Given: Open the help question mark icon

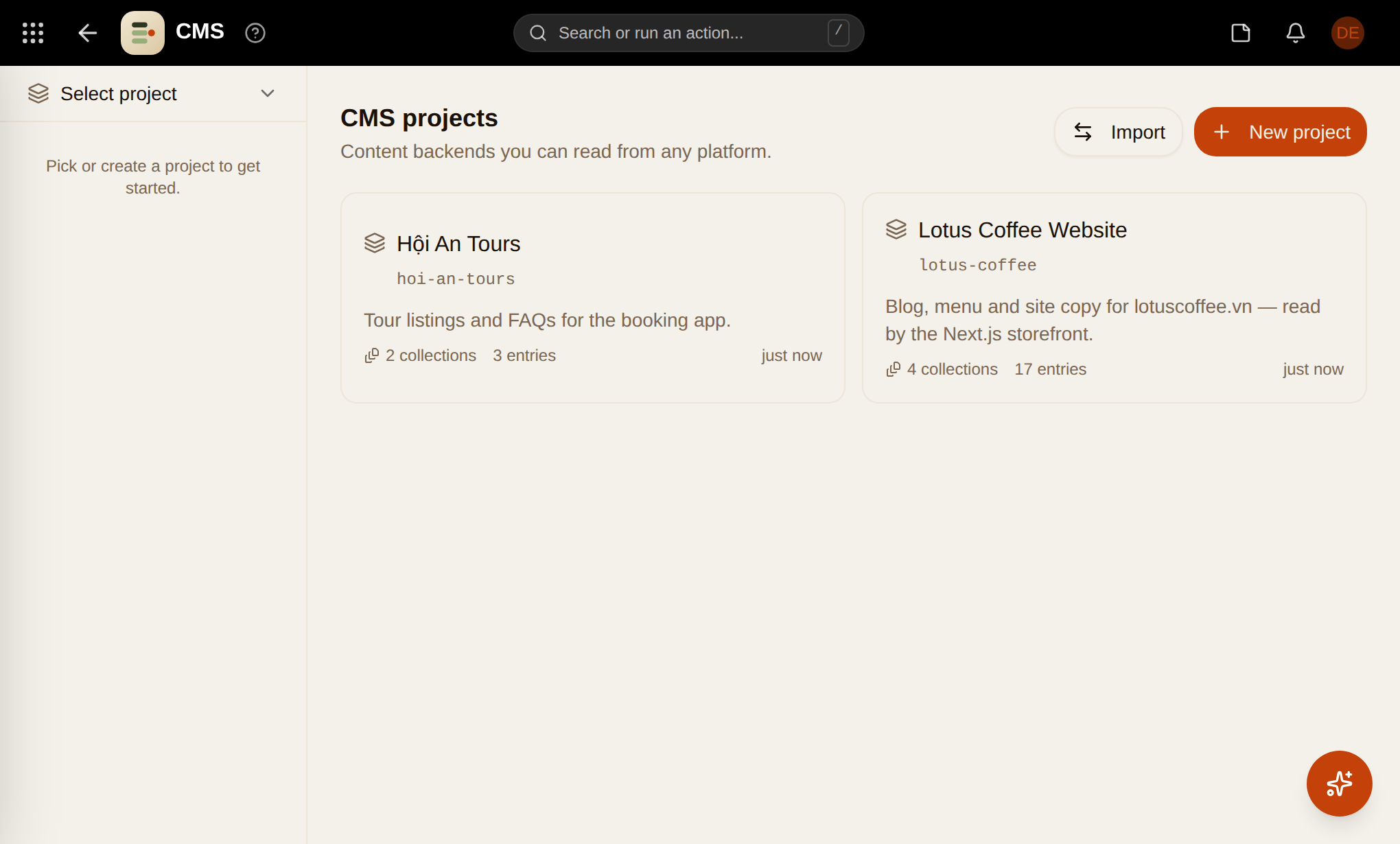Looking at the screenshot, I should pyautogui.click(x=255, y=33).
